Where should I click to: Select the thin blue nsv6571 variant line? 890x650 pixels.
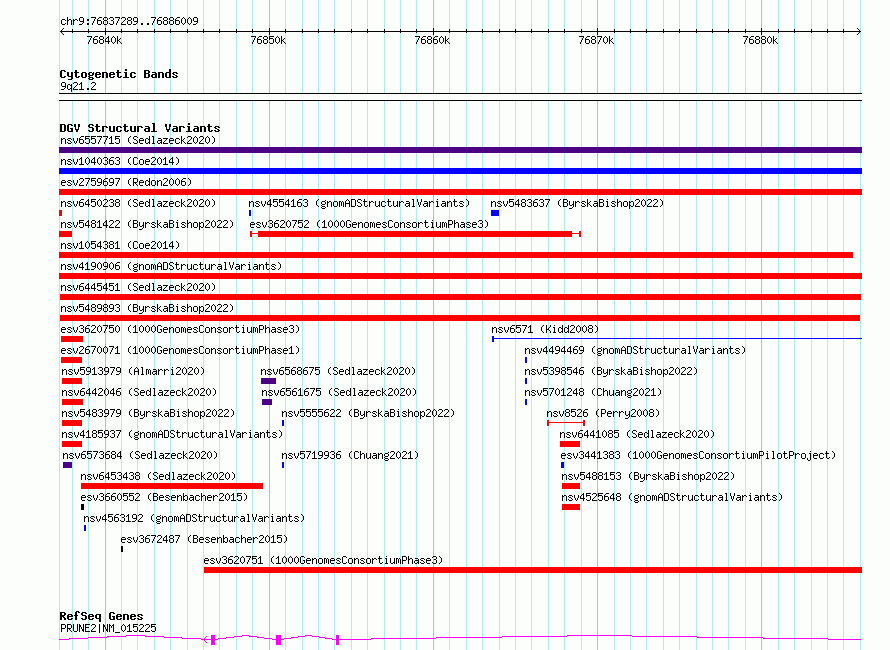click(x=677, y=339)
